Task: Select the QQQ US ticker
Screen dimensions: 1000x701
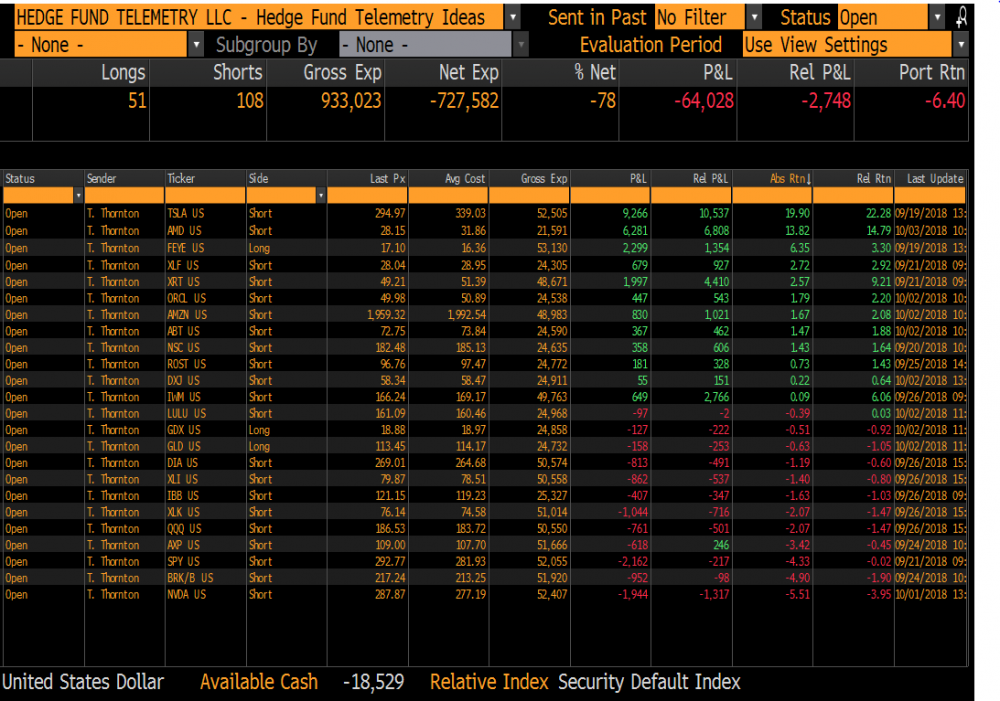Action: [184, 529]
